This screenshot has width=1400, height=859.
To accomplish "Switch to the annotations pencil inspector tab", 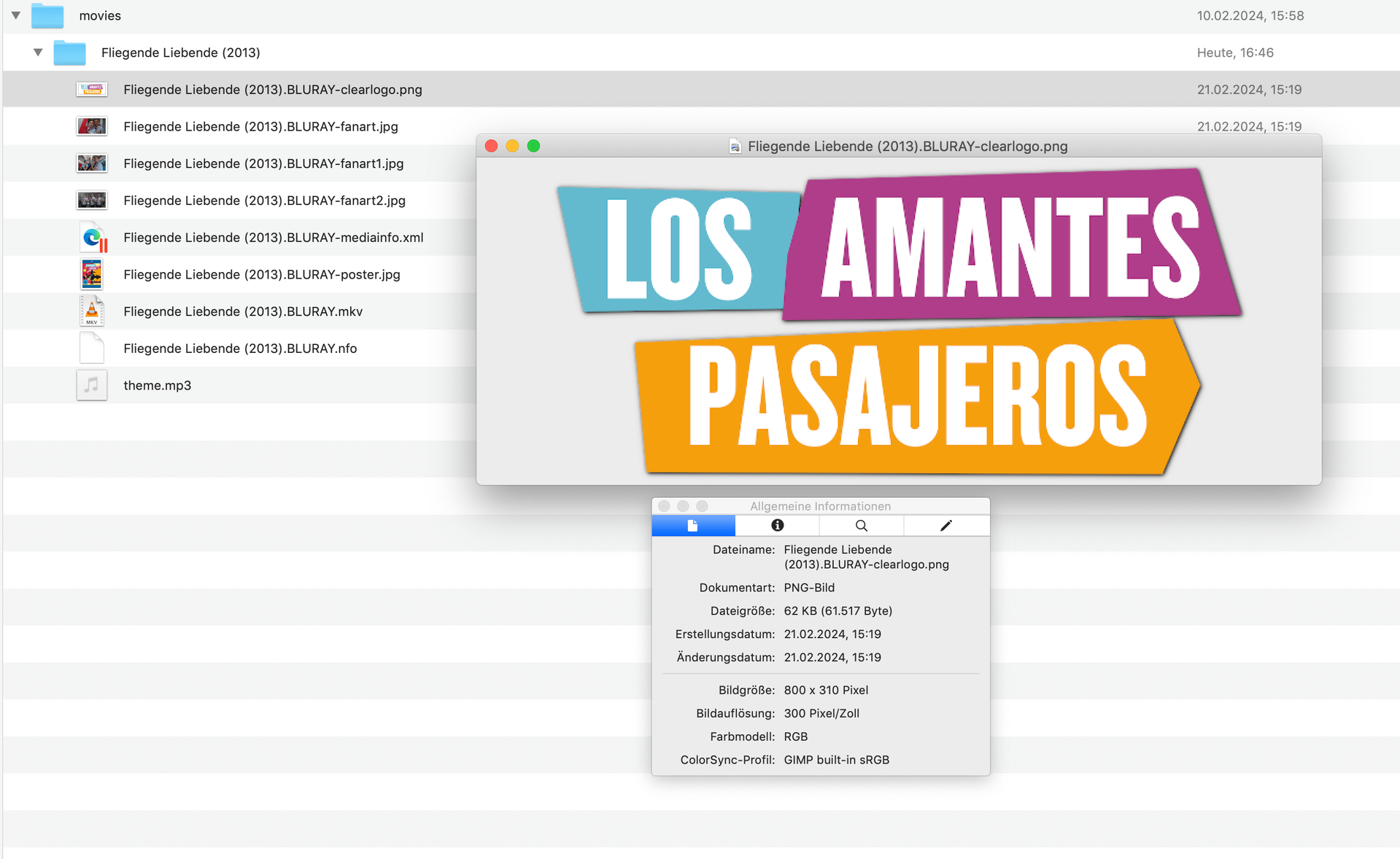I will pyautogui.click(x=946, y=526).
